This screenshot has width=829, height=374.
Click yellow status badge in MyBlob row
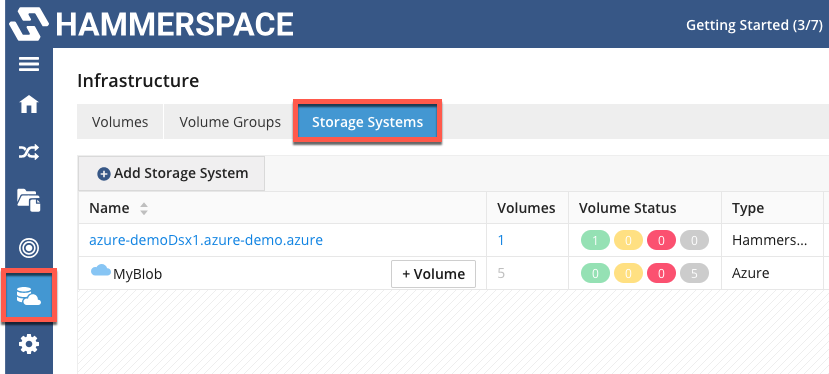tap(629, 273)
